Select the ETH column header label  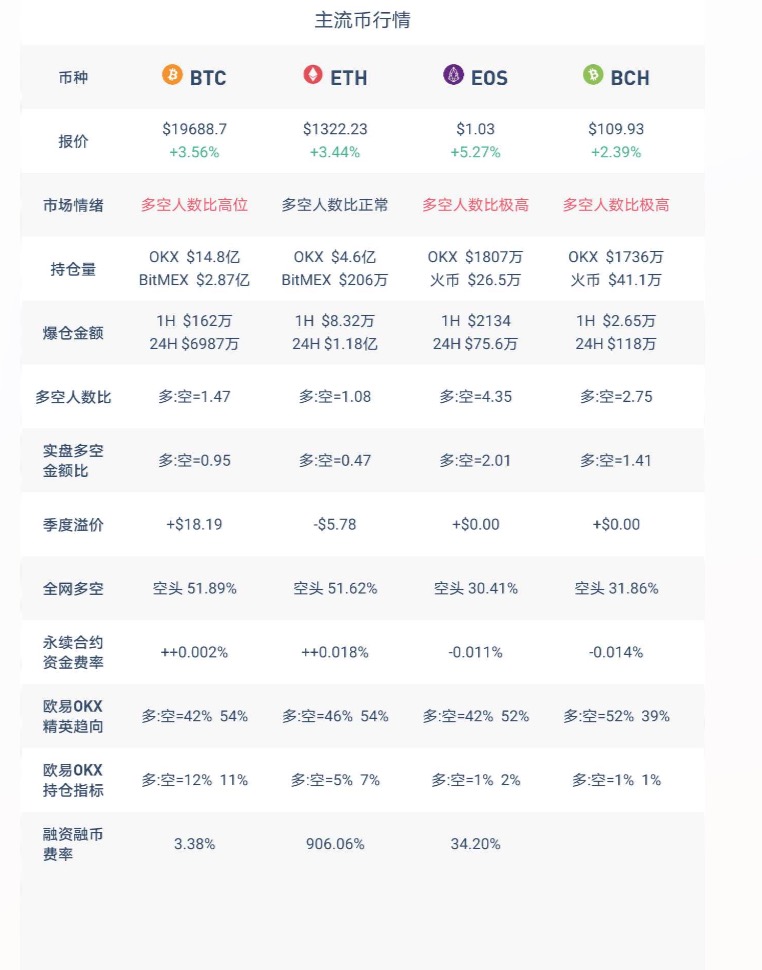tap(349, 77)
